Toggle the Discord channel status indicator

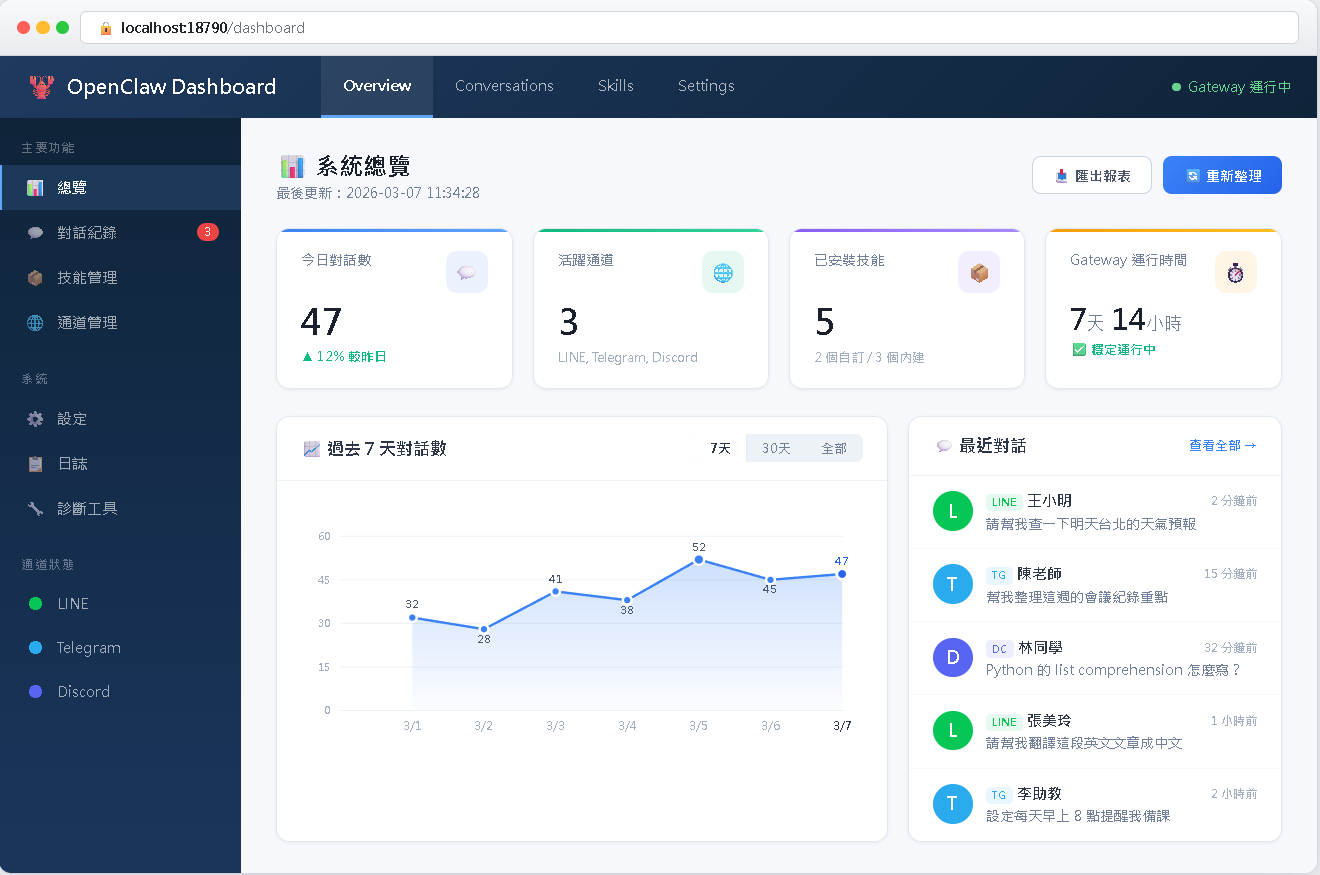pyautogui.click(x=35, y=691)
